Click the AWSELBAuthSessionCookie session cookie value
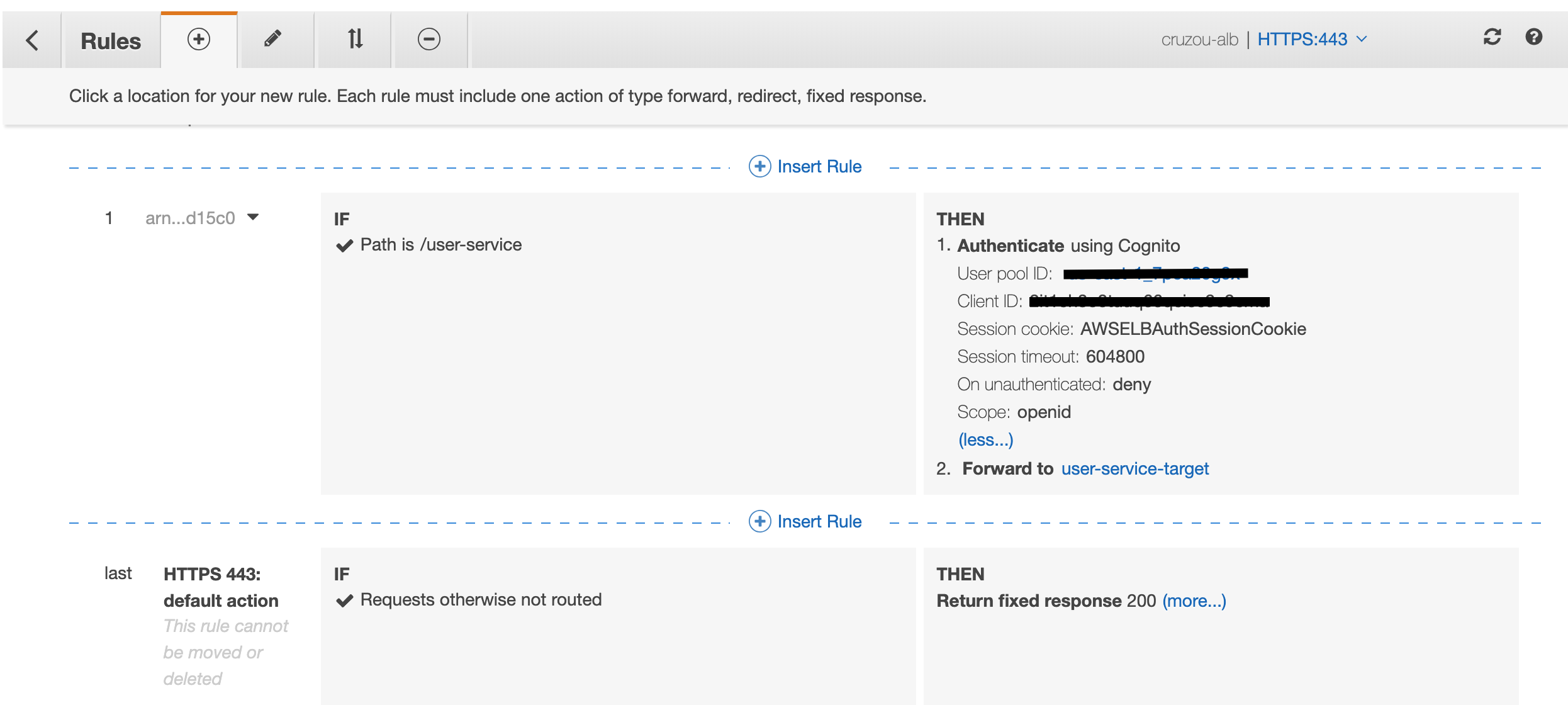This screenshot has height=705, width=1568. (x=1192, y=329)
